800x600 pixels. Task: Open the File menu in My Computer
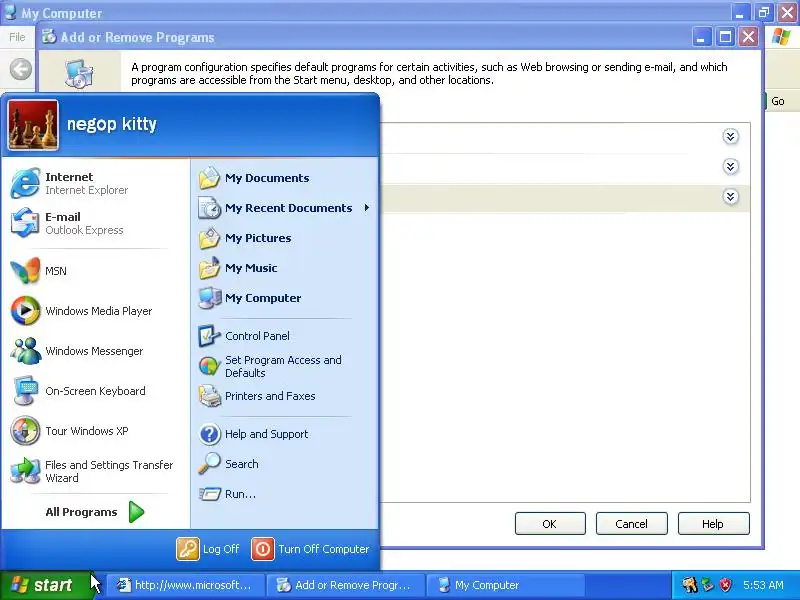point(17,37)
